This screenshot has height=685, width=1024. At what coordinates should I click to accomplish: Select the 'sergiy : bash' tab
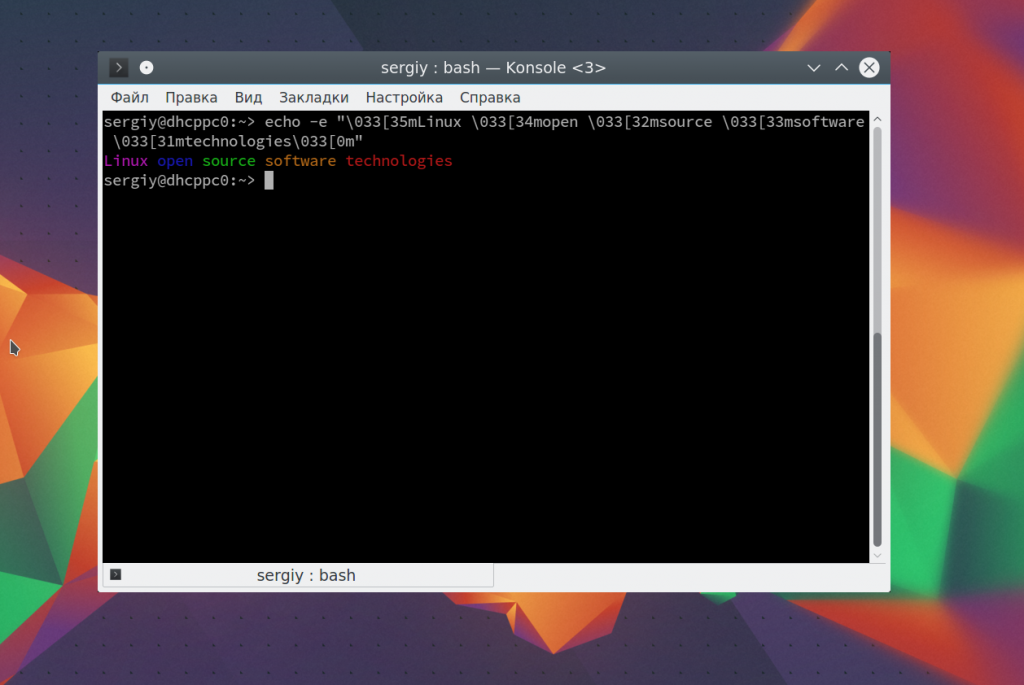(305, 575)
